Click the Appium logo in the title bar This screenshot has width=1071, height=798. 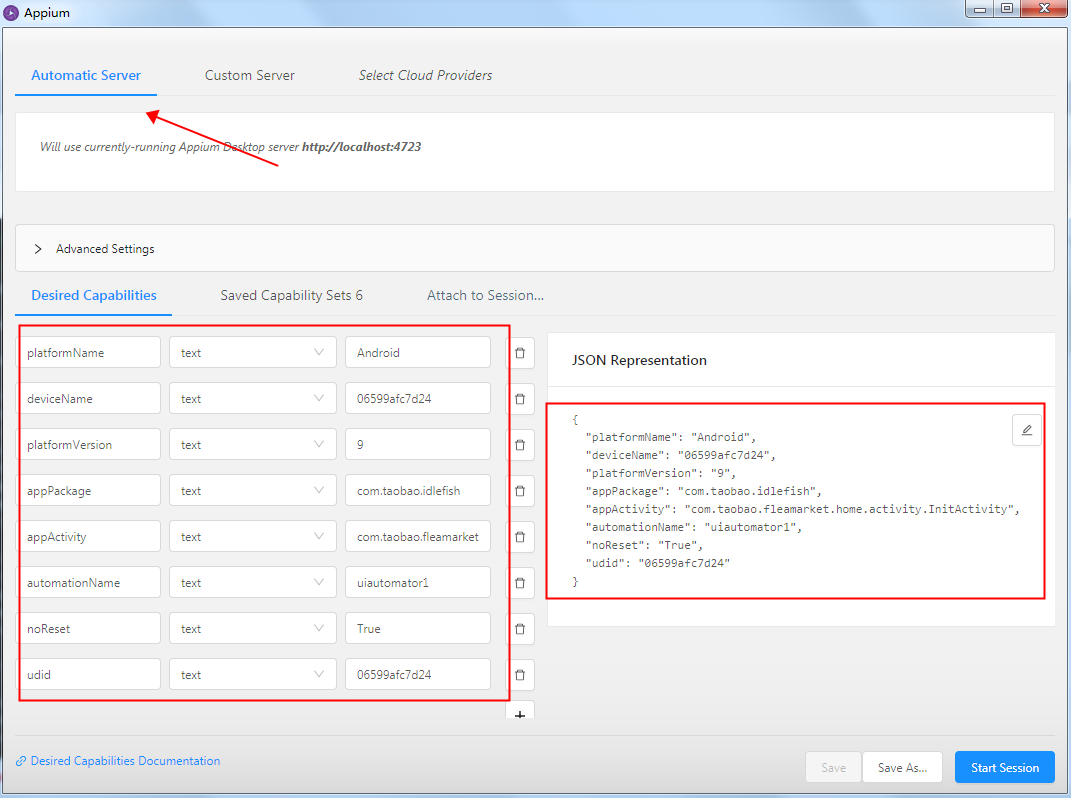point(11,12)
